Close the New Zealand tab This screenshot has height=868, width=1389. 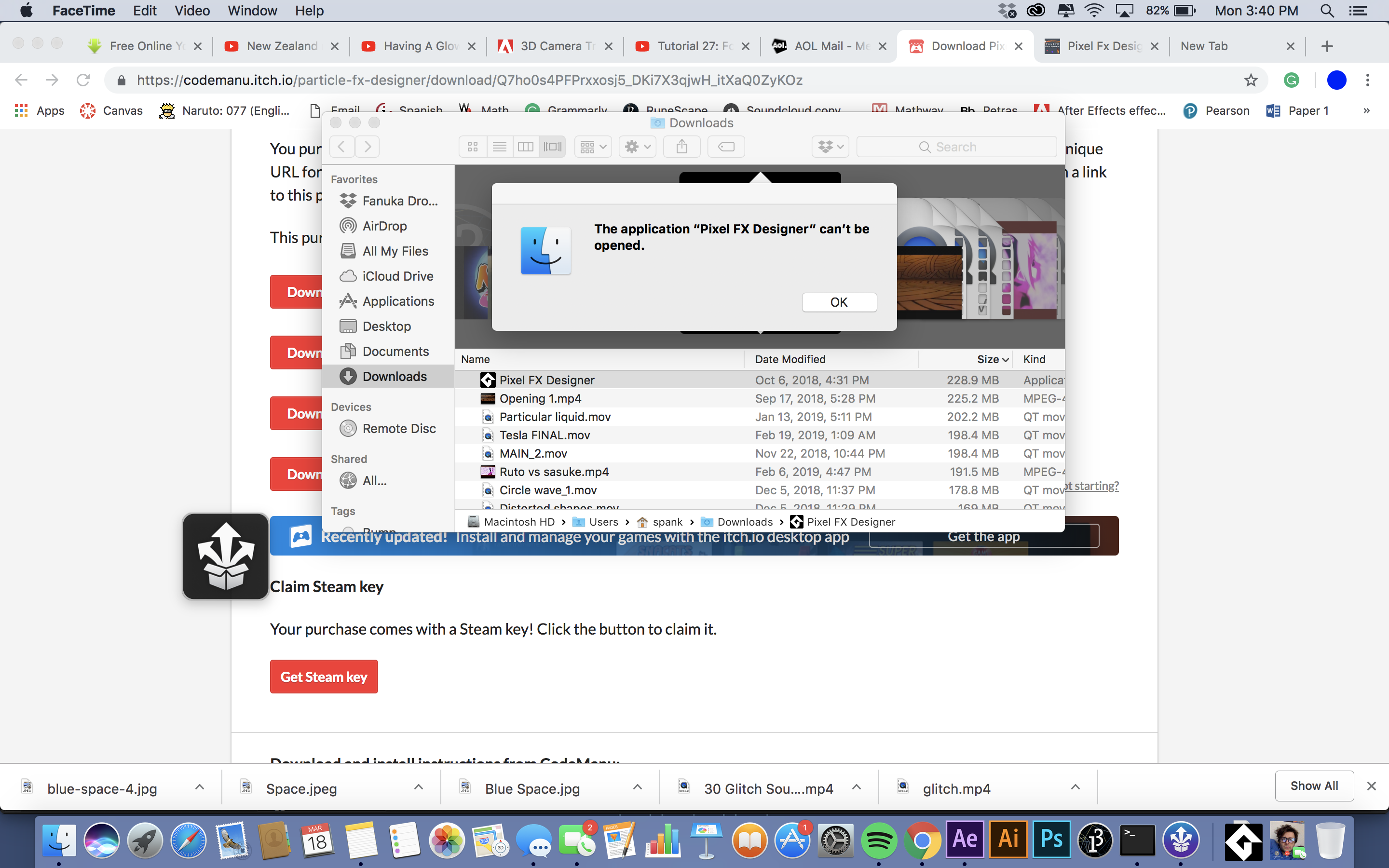click(335, 46)
